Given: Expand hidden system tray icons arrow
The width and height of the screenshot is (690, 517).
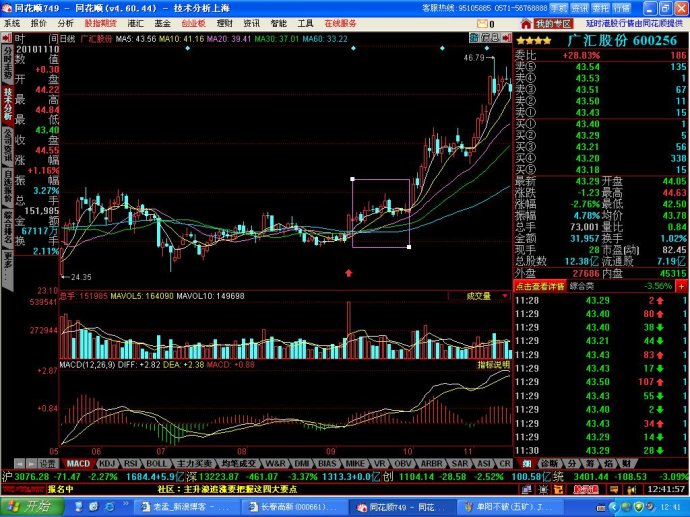Looking at the screenshot, I should tap(613, 507).
